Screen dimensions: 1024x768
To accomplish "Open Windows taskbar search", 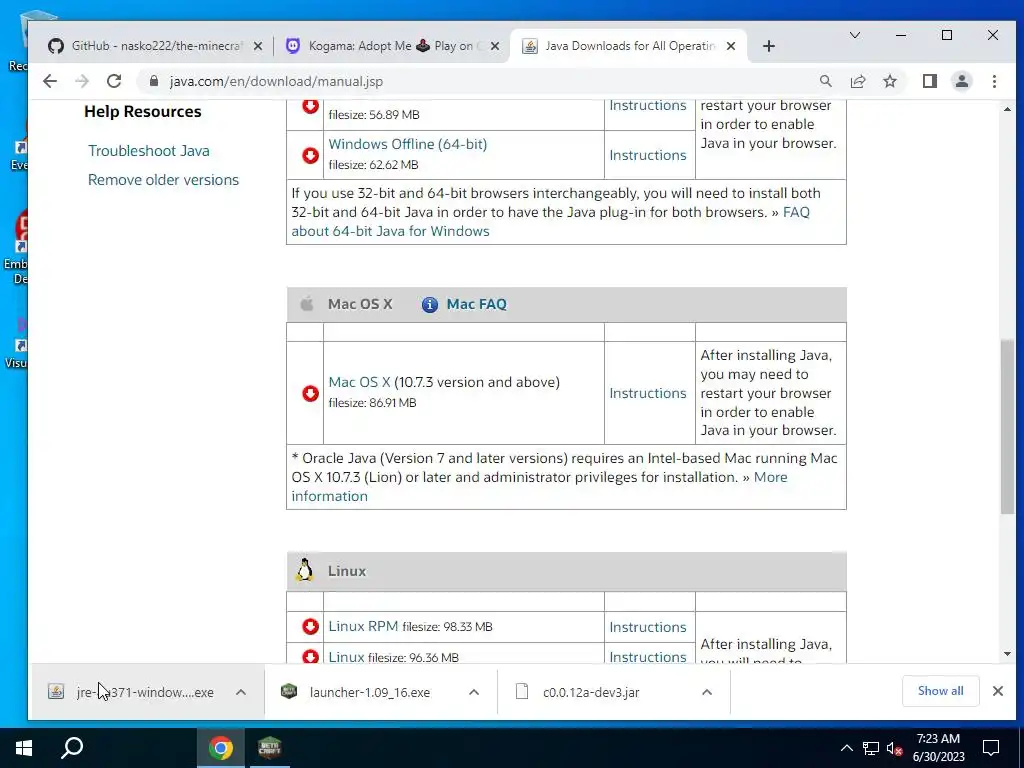I will click(72, 748).
